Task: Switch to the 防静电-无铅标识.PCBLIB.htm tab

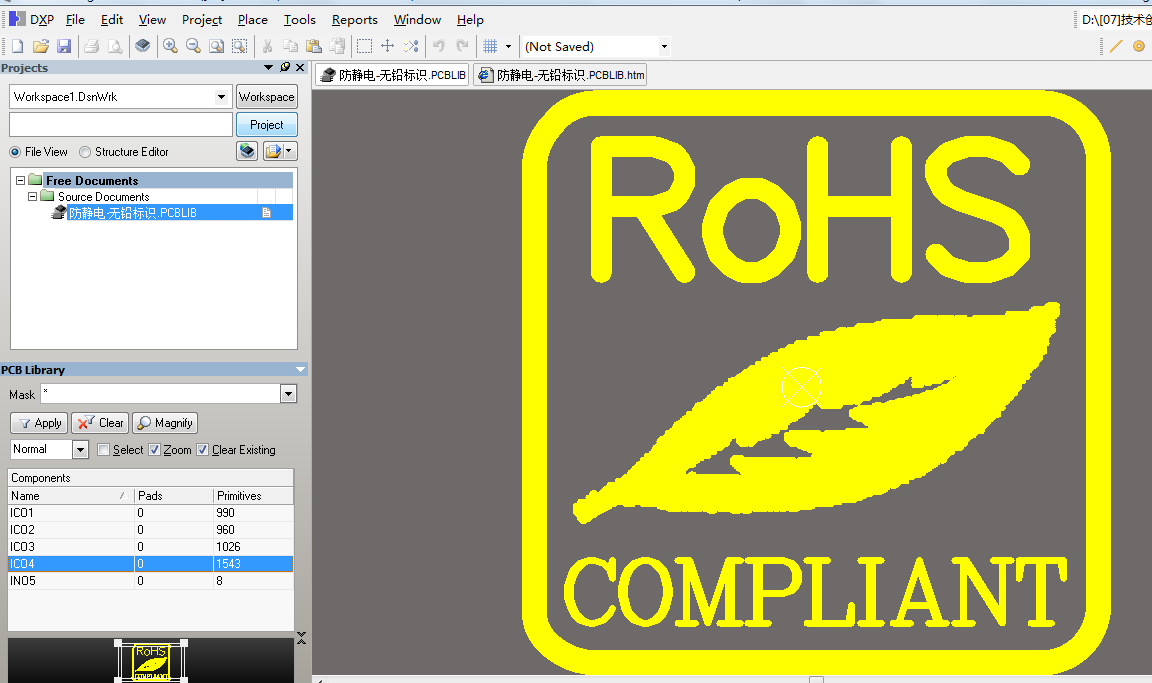Action: click(x=561, y=75)
